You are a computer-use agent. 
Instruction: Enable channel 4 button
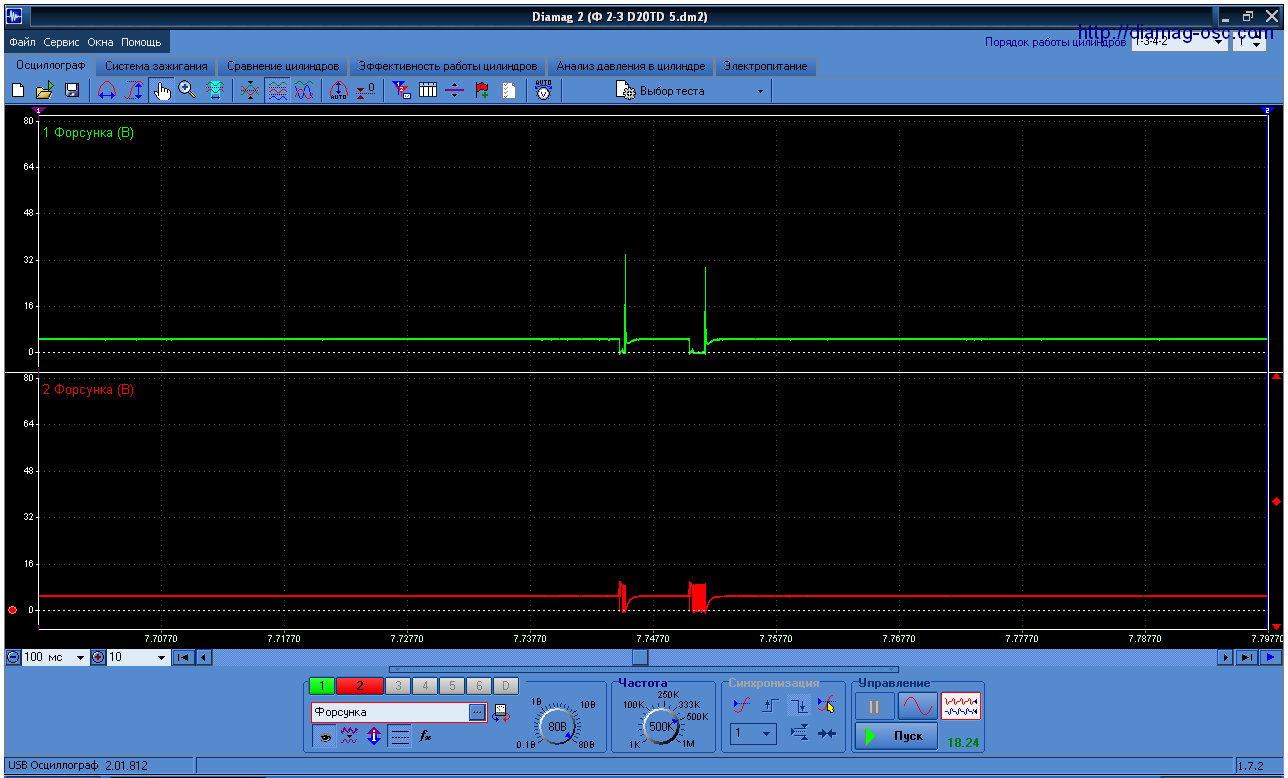coord(425,686)
